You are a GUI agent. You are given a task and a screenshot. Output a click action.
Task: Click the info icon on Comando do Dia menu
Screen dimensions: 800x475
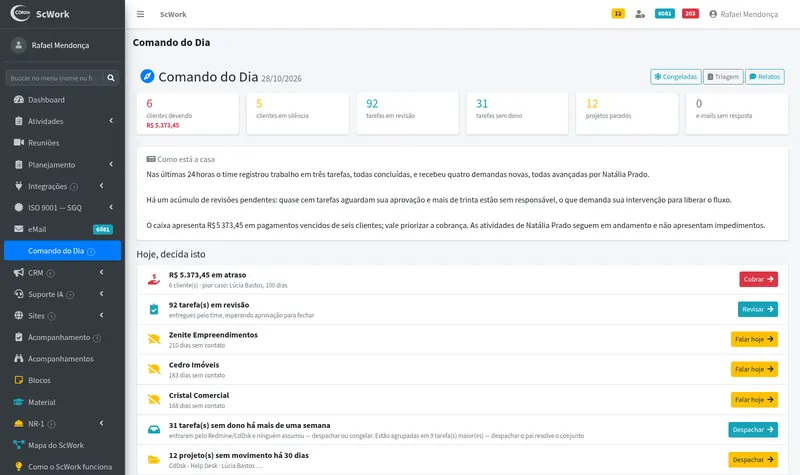pyautogui.click(x=91, y=252)
